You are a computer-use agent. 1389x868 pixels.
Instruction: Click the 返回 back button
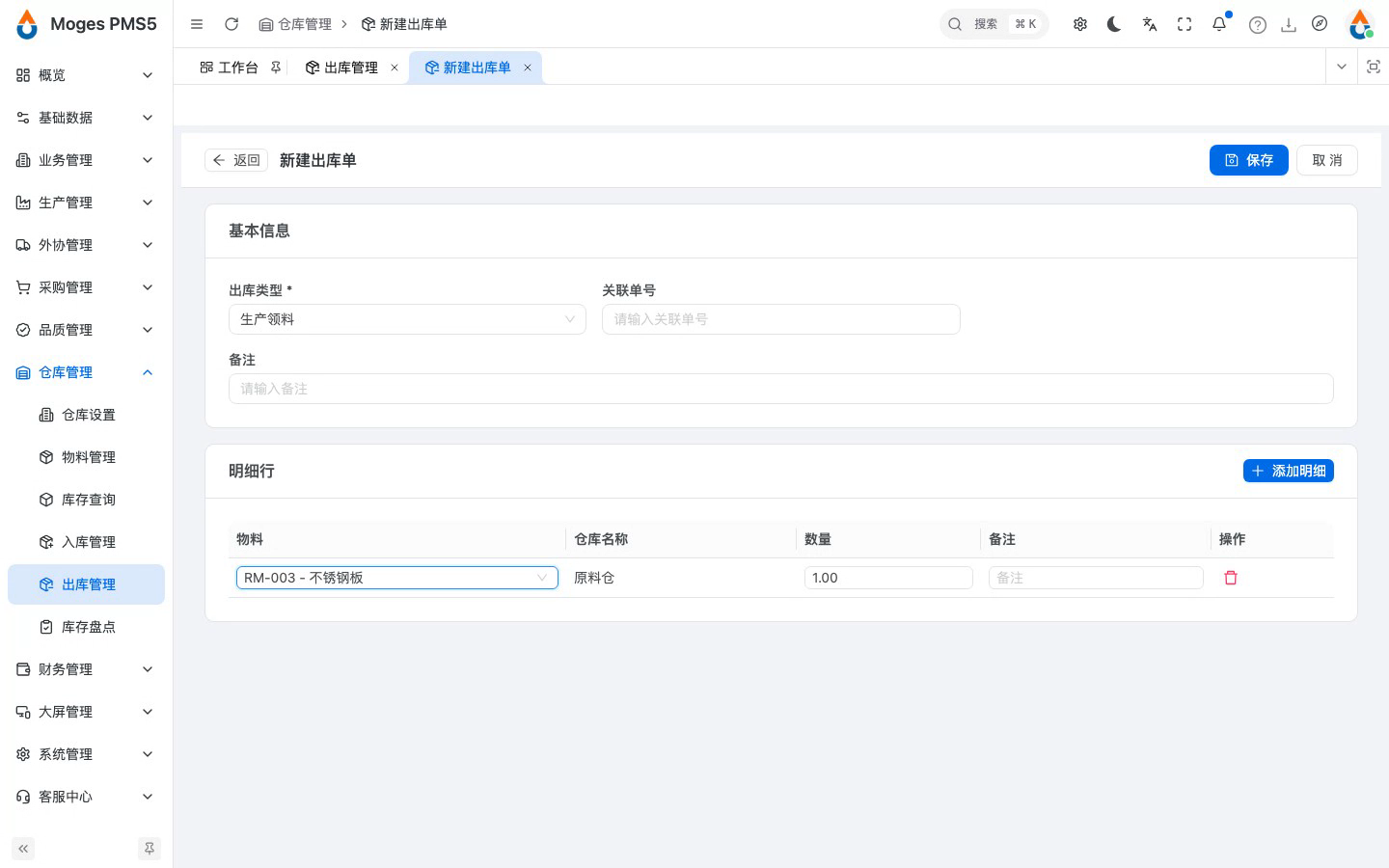click(236, 160)
